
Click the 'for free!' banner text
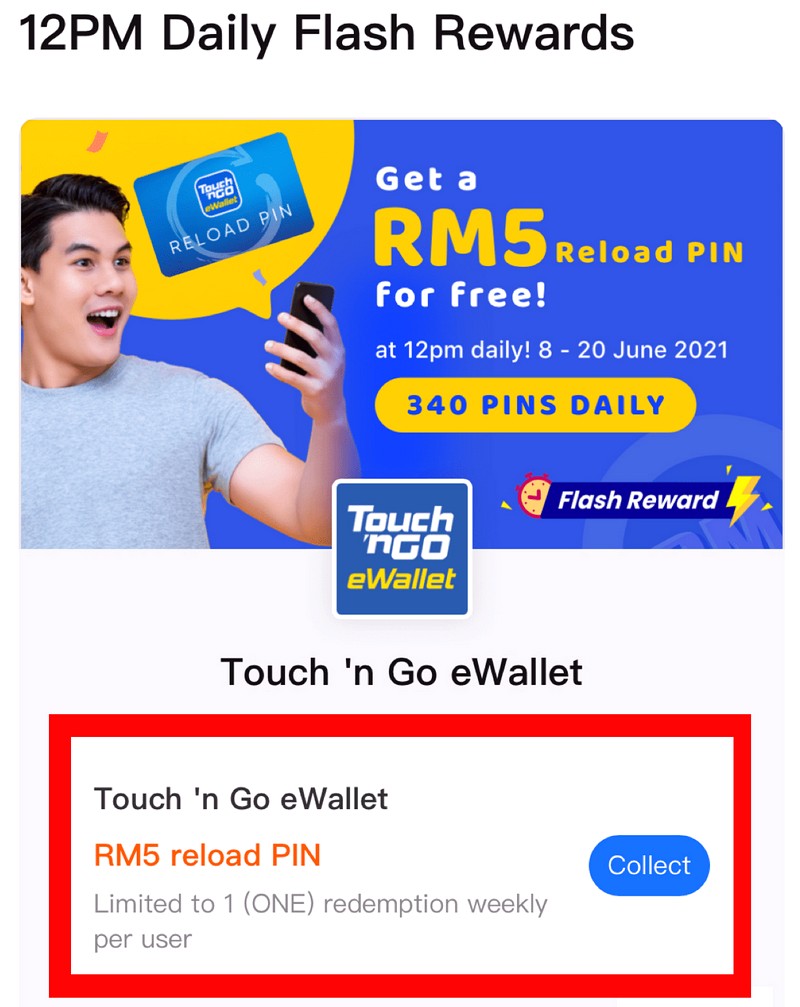[x=461, y=295]
